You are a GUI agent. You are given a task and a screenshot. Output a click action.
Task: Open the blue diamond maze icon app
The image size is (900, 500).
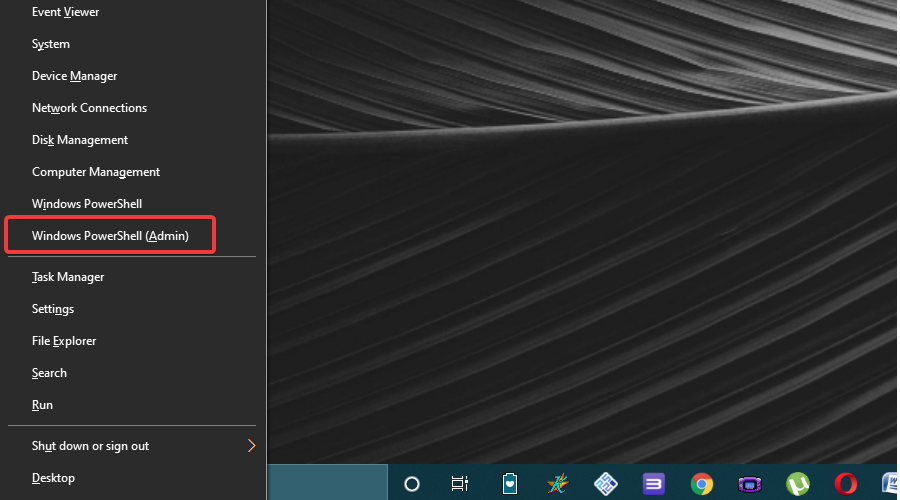[x=606, y=484]
